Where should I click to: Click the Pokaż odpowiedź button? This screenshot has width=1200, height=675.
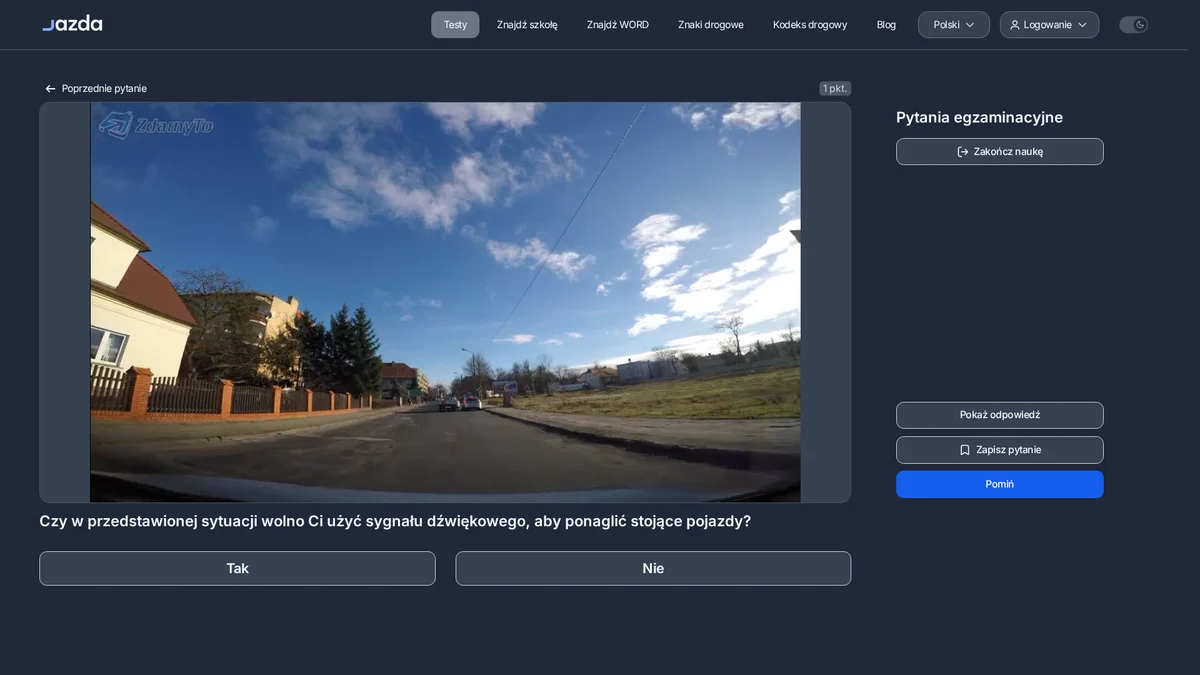pos(1000,415)
